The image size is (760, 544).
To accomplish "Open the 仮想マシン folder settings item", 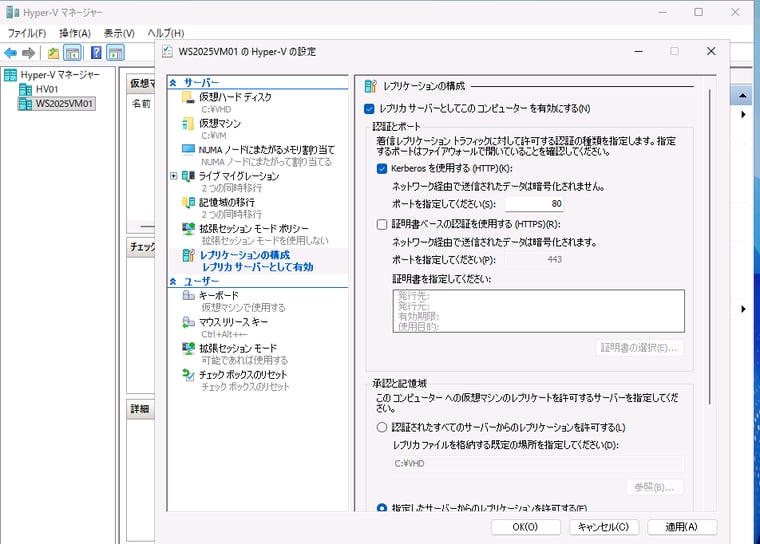I will 221,123.
